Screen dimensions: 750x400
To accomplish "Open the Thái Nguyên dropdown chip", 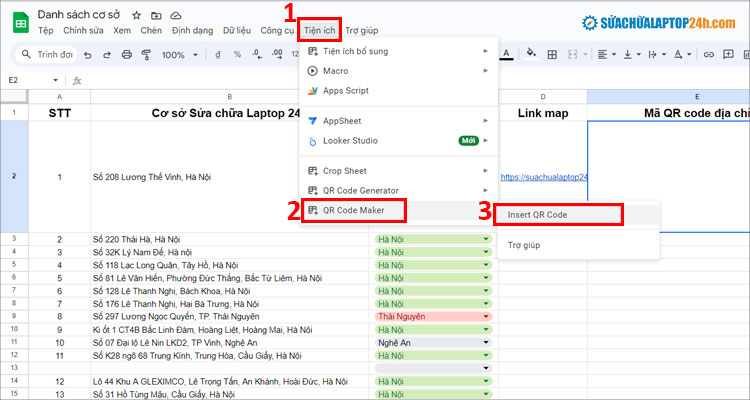I will (x=432, y=316).
